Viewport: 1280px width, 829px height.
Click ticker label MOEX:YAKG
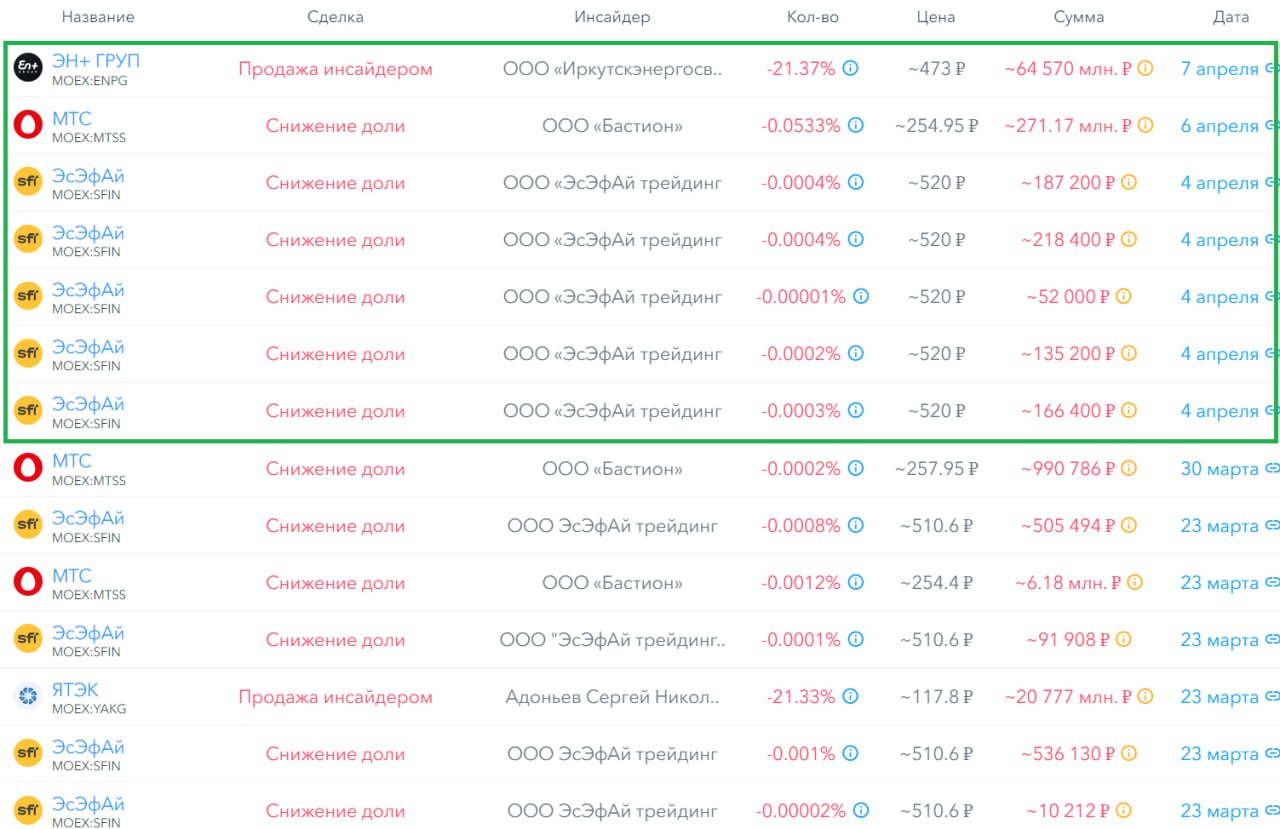89,709
